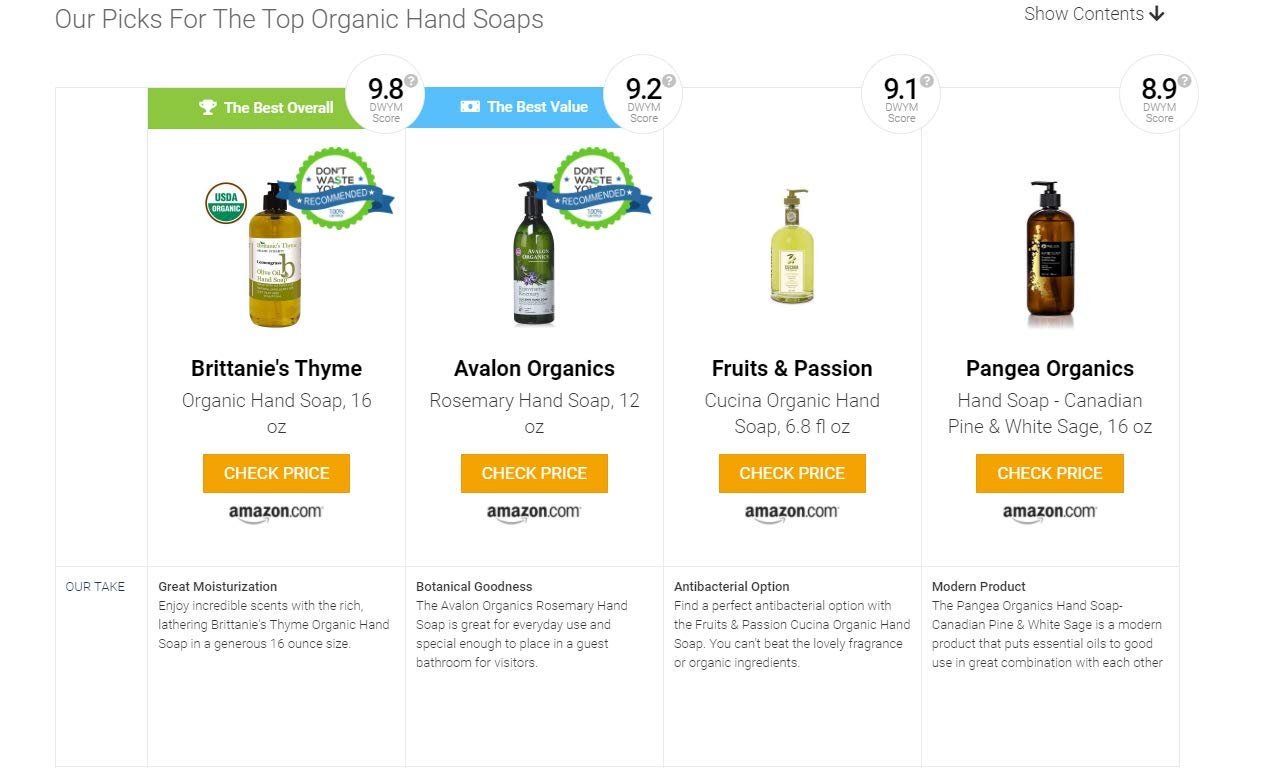Click Amazon logo under Fruits & Passion
Screen dimensions: 1263x768
[792, 512]
